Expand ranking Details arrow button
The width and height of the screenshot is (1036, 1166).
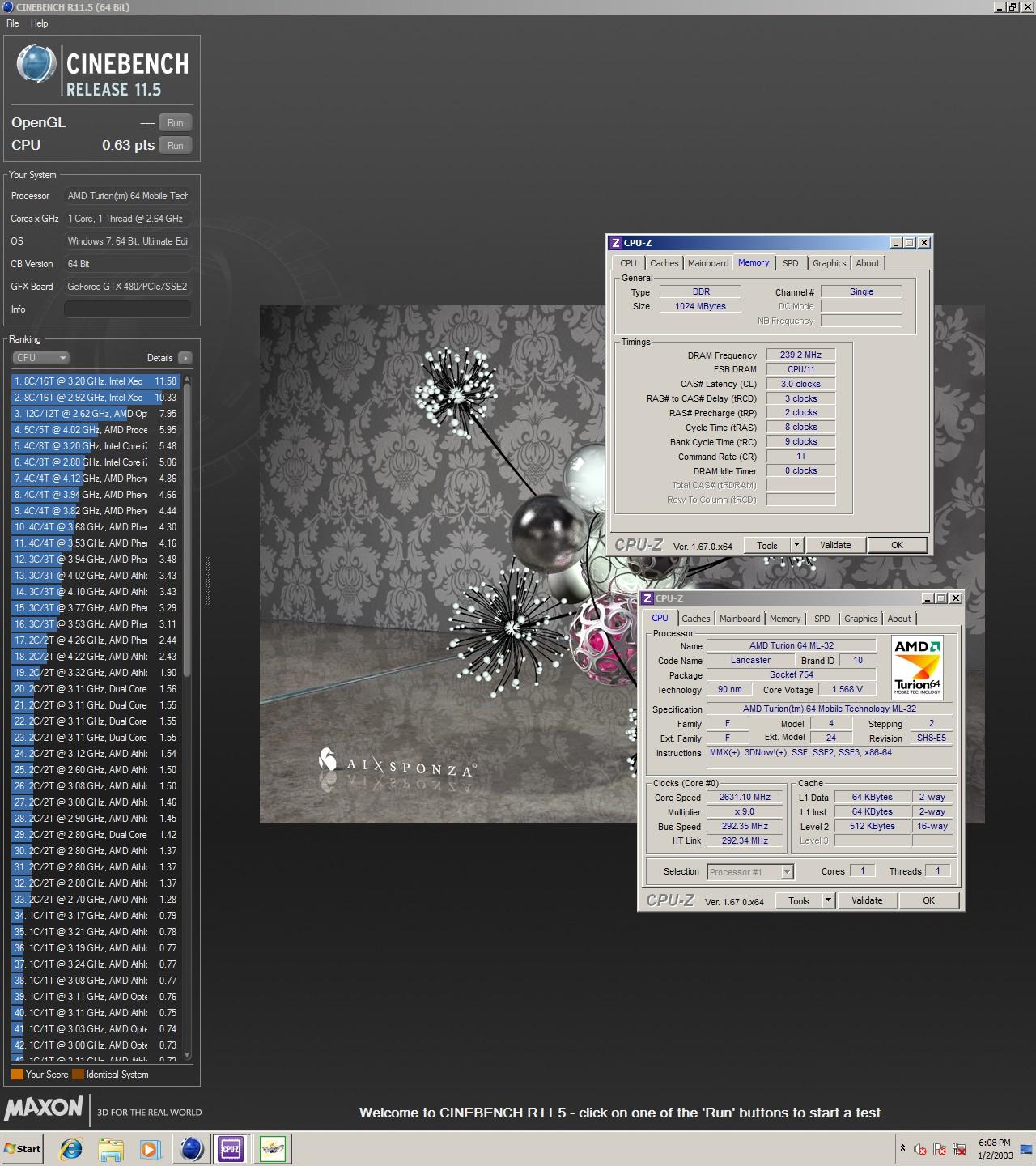(x=185, y=357)
